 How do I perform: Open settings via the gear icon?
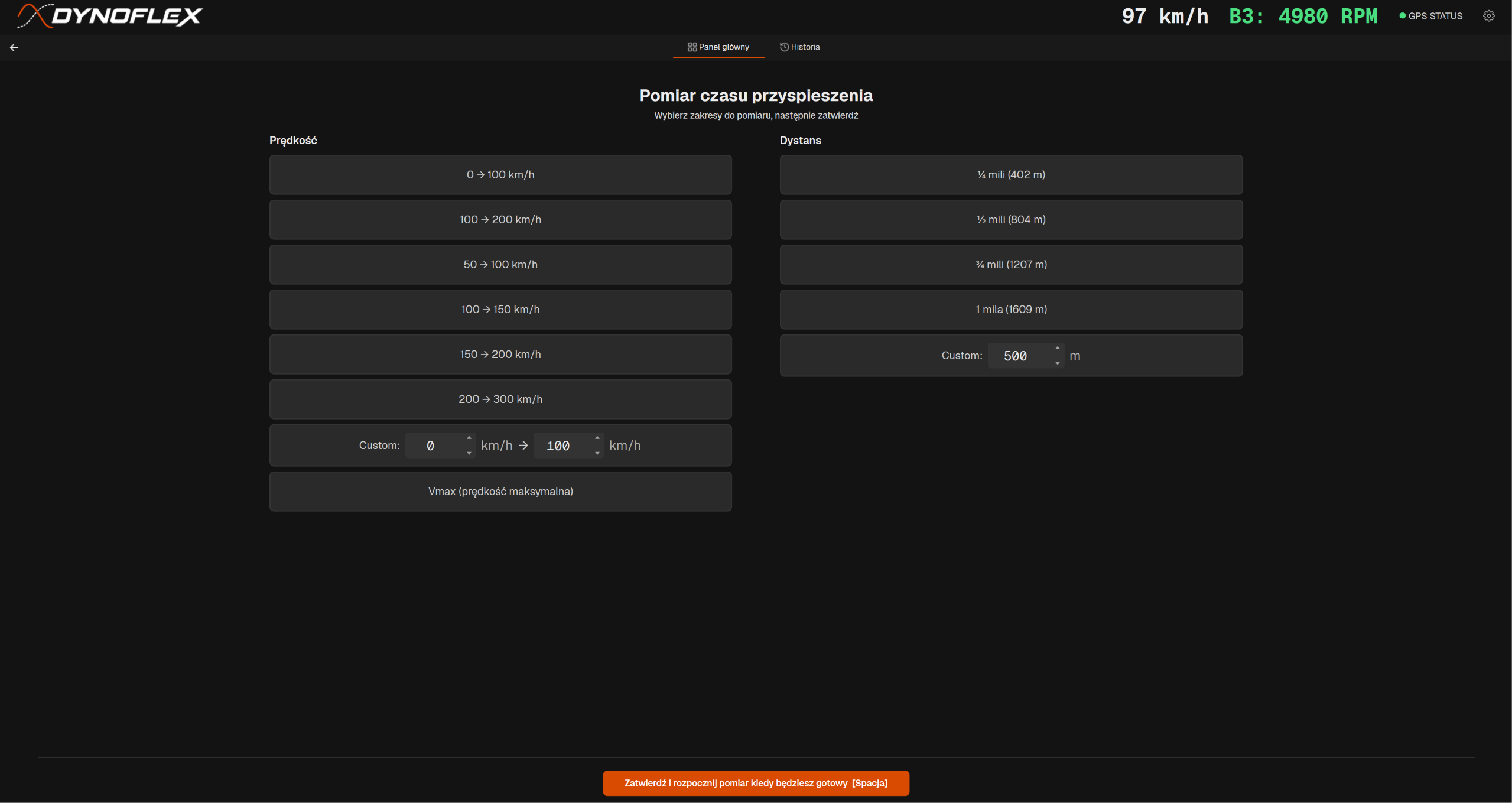point(1488,16)
